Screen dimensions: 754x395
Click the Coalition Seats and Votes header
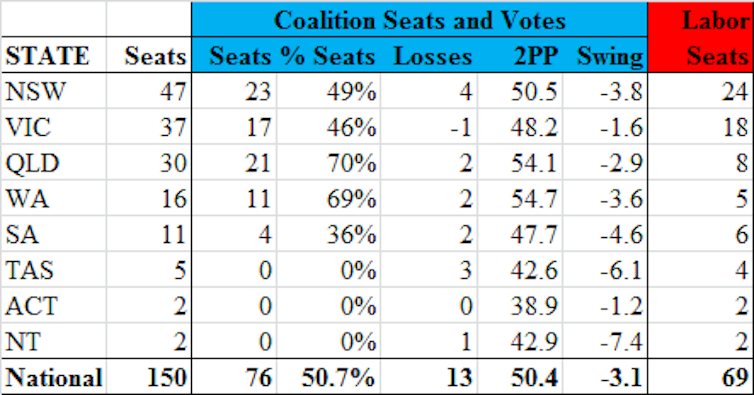(x=419, y=20)
